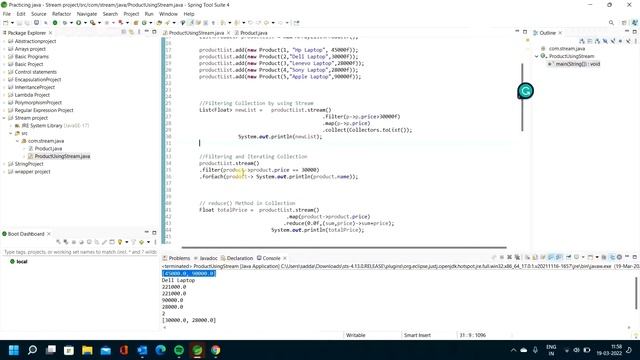Click the Pin Console icon

click(x=568, y=257)
